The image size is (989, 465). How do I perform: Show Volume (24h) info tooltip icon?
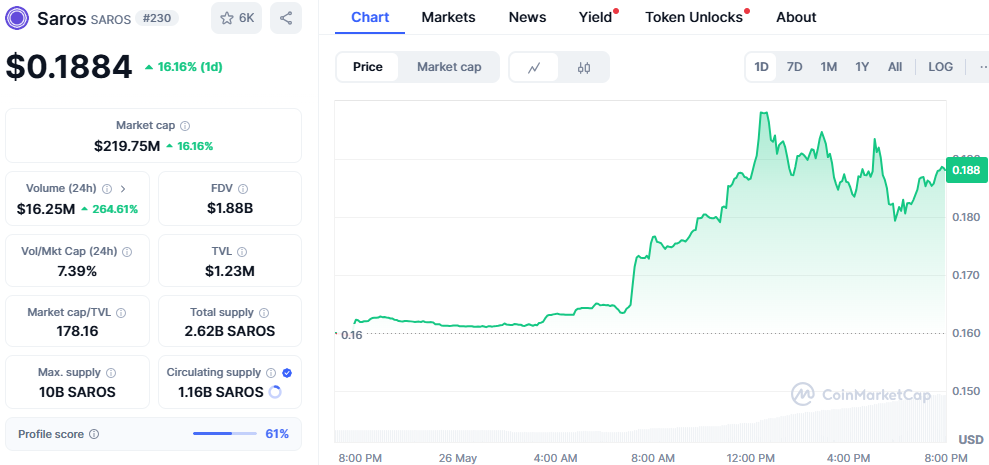tap(107, 189)
